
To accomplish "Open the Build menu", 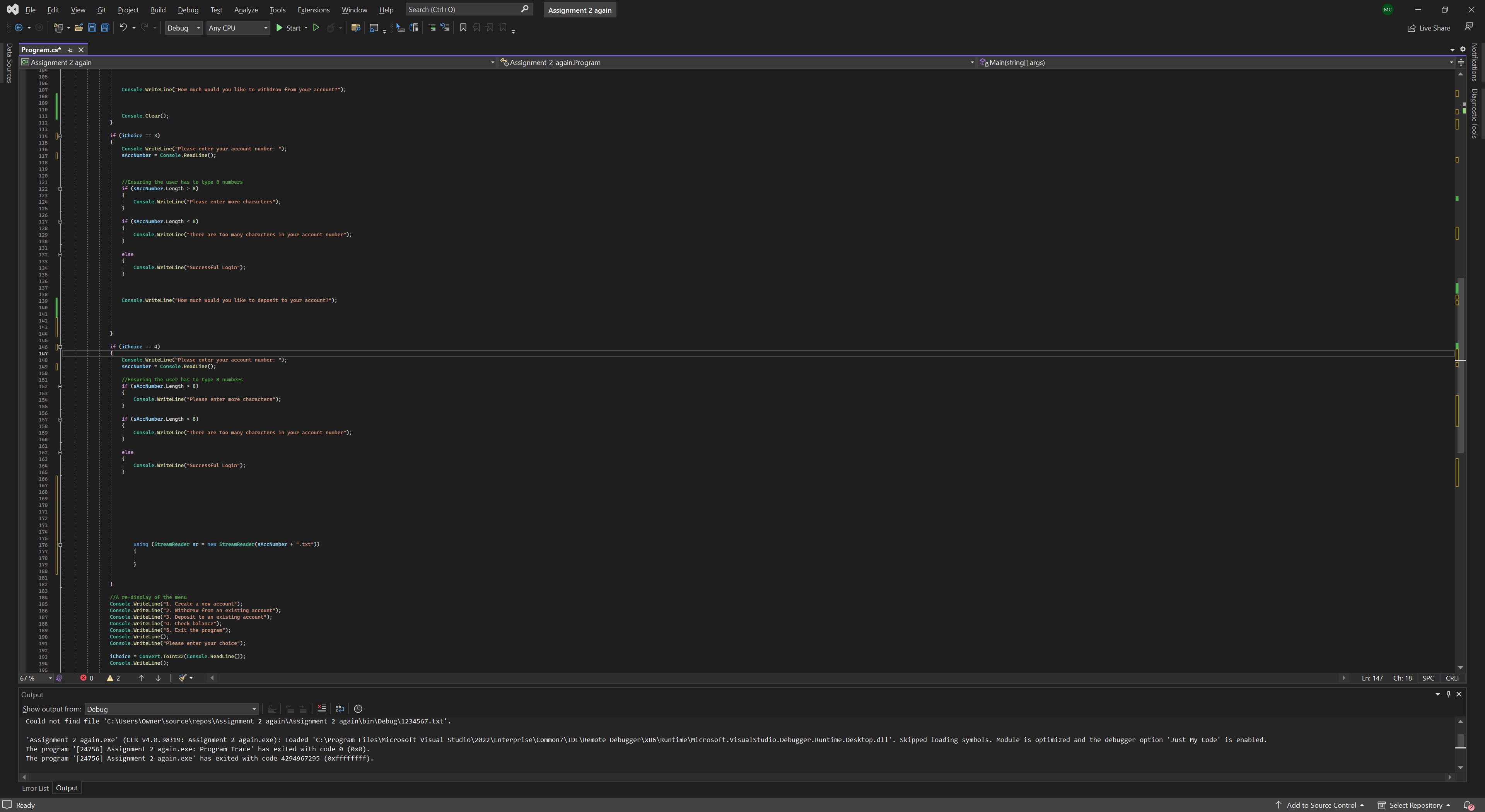I will pos(157,10).
